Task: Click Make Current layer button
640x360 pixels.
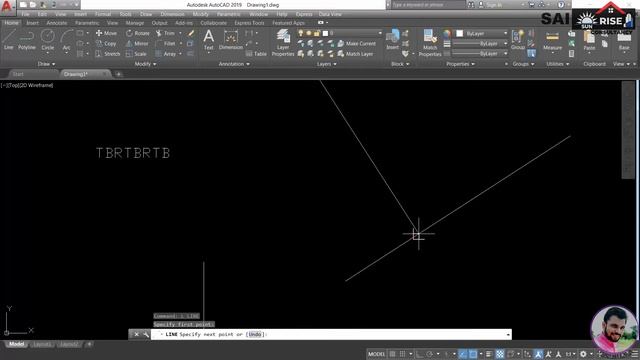Action: 356,43
